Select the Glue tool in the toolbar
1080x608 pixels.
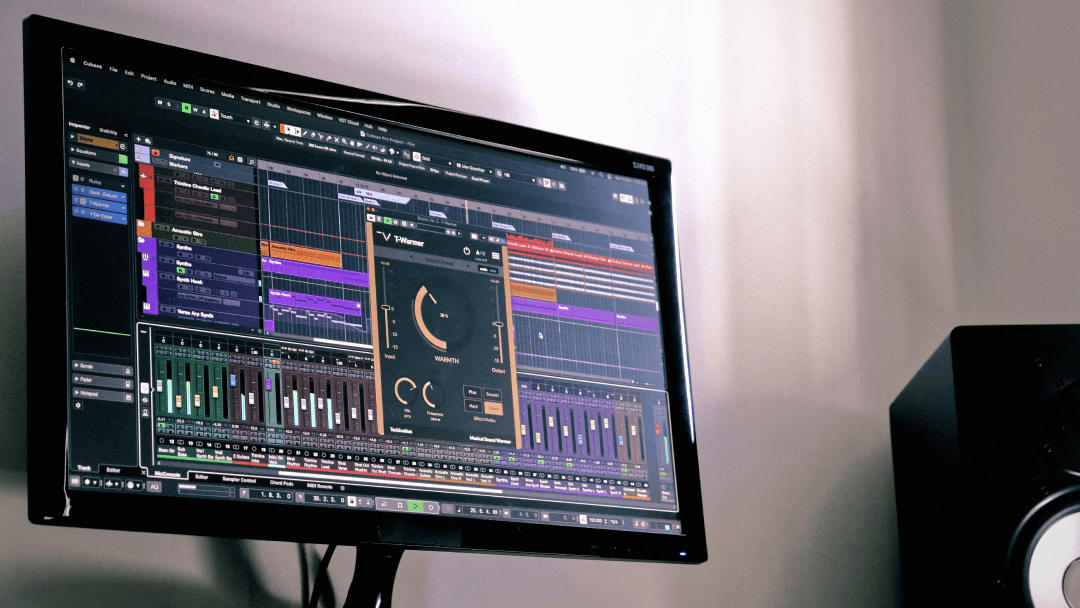point(329,138)
